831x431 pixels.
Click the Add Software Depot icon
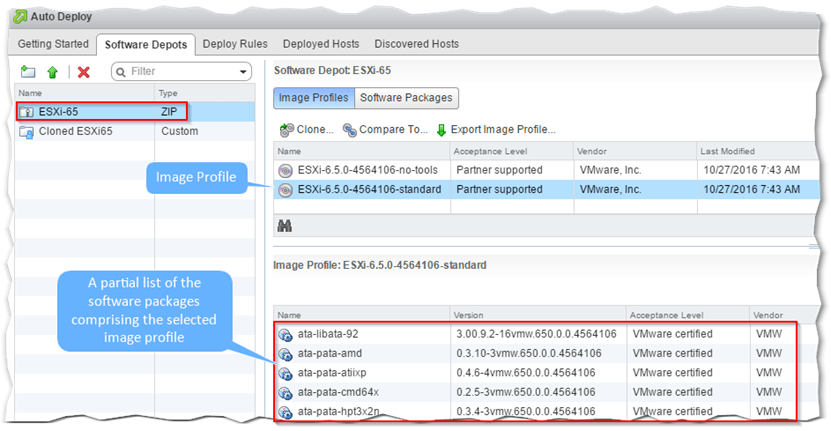click(28, 72)
